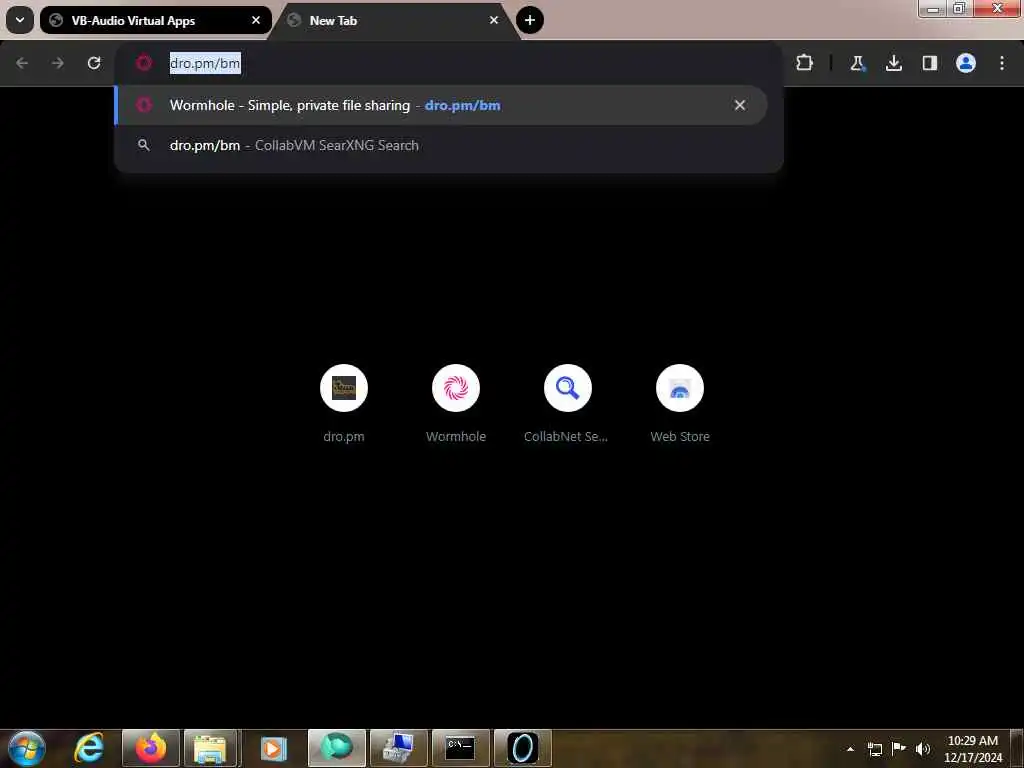1024x768 pixels.
Task: Open the dro.pm shortcut tile
Action: pos(344,404)
